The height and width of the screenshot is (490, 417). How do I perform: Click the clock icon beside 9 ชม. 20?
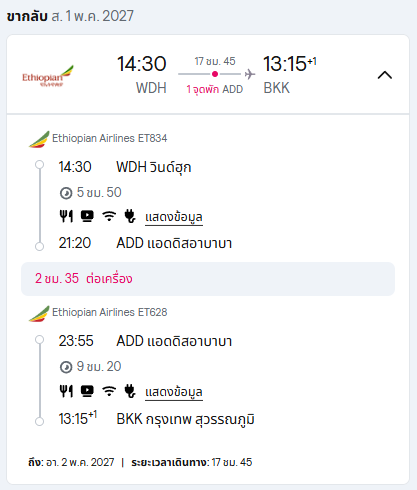(x=66, y=367)
